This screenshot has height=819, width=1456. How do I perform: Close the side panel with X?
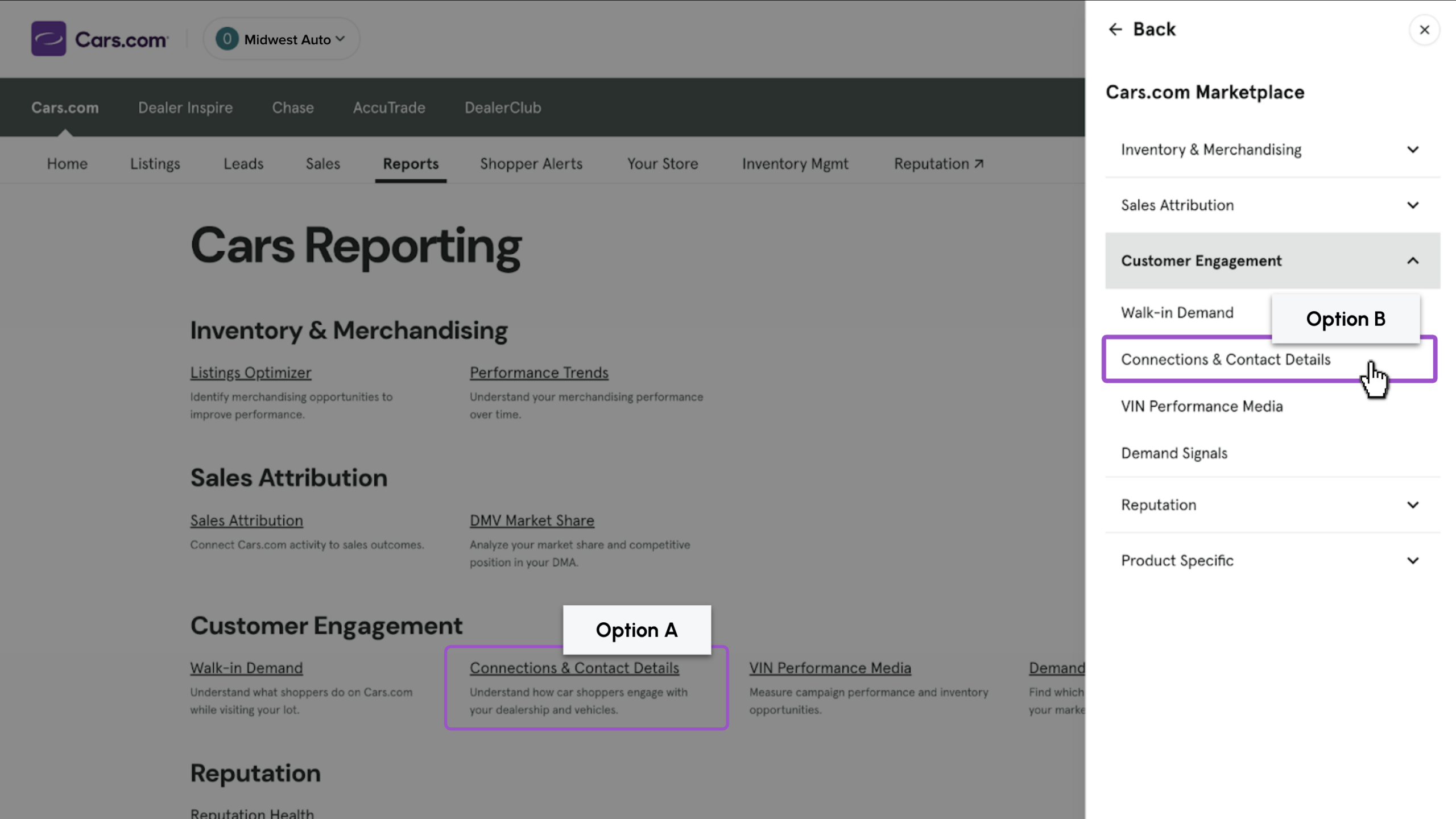tap(1424, 30)
